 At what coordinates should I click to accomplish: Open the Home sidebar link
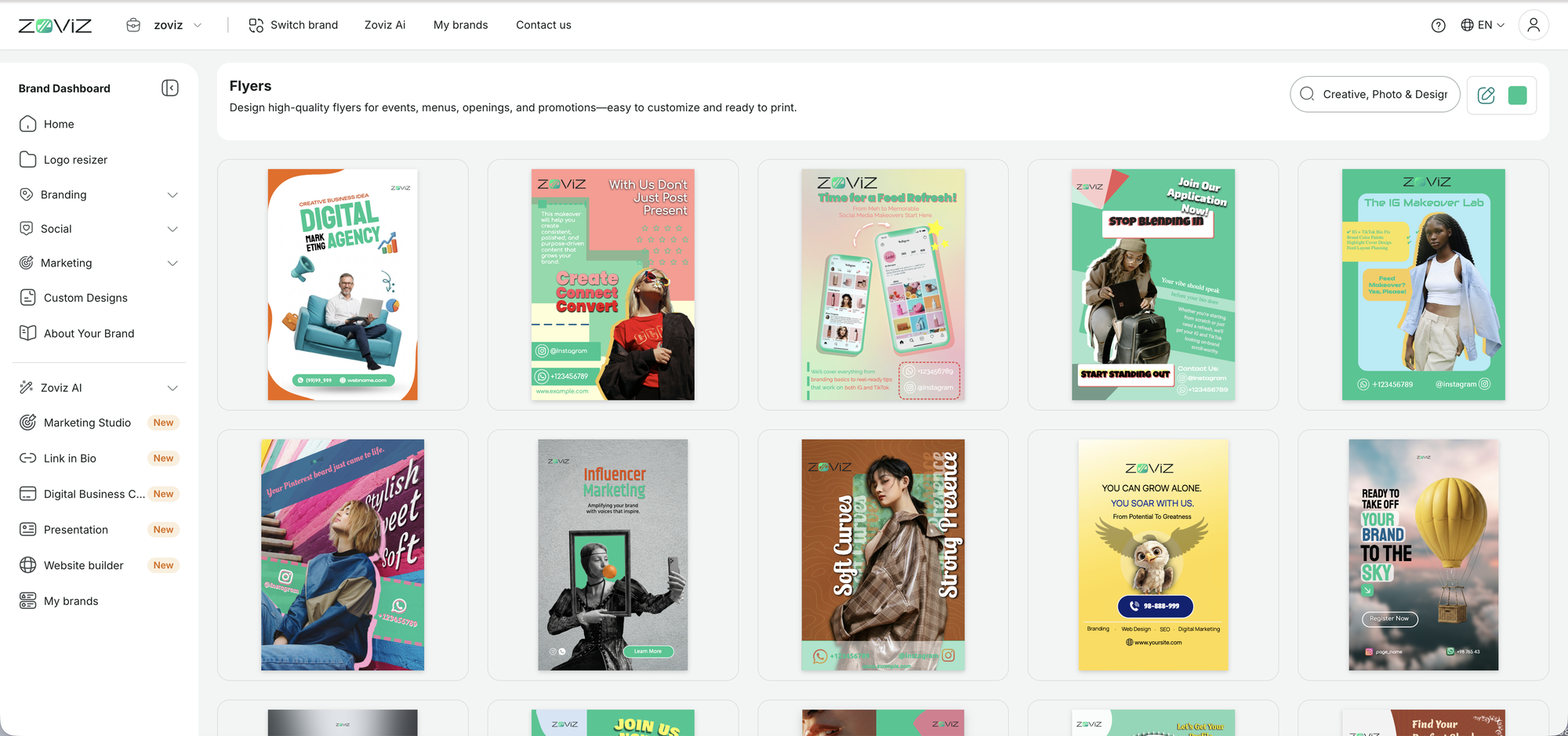(59, 124)
